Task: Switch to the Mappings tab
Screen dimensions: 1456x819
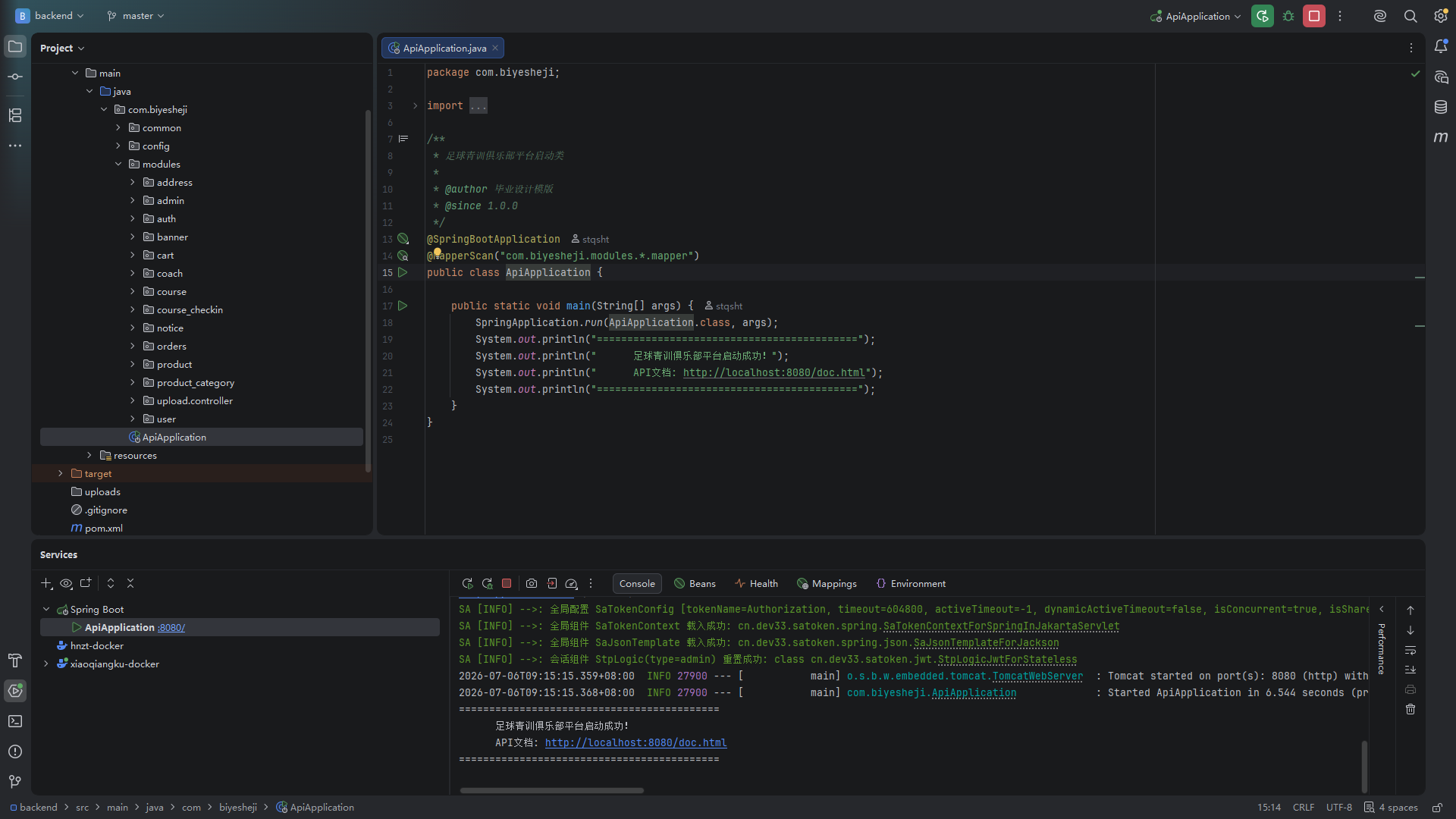Action: coord(827,583)
